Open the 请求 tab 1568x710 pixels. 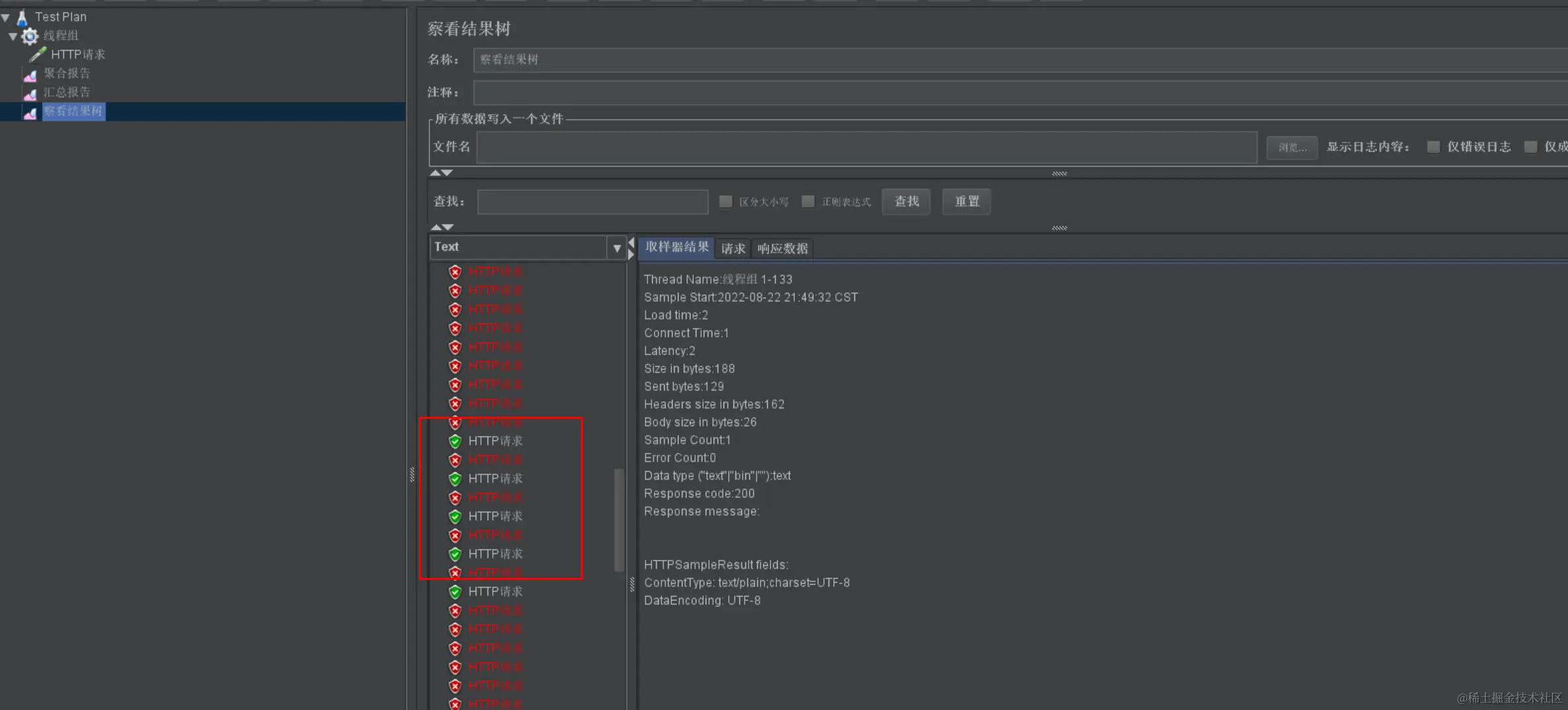733,248
